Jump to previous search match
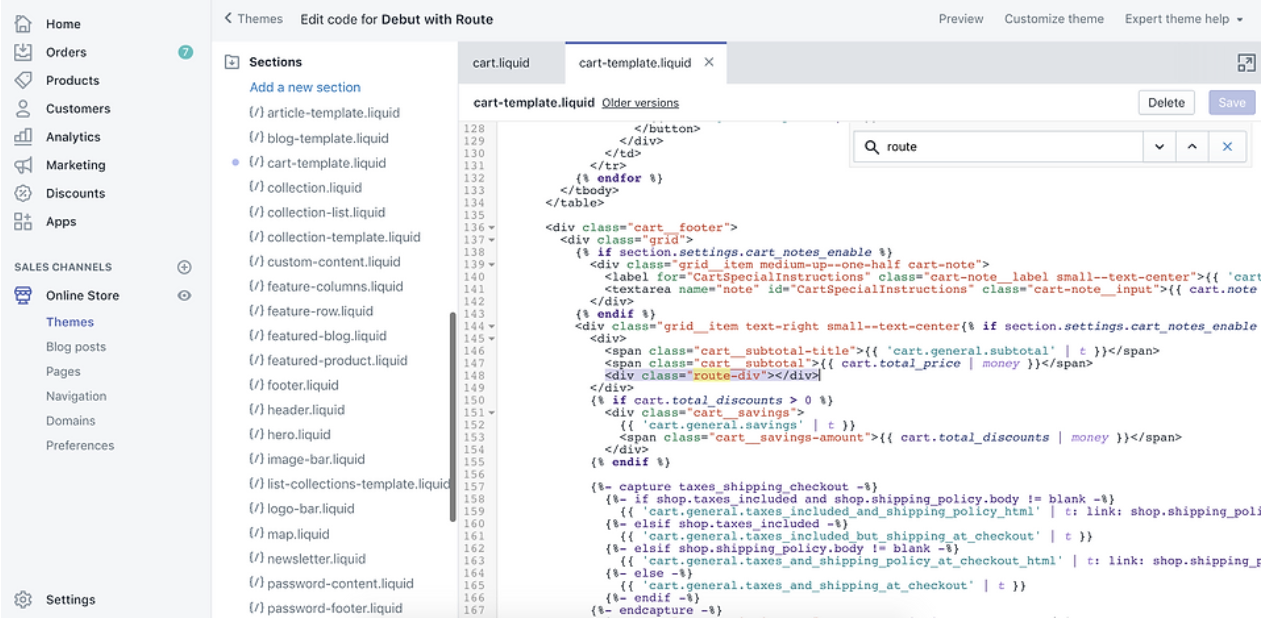The image size is (1266, 630). 1192,146
